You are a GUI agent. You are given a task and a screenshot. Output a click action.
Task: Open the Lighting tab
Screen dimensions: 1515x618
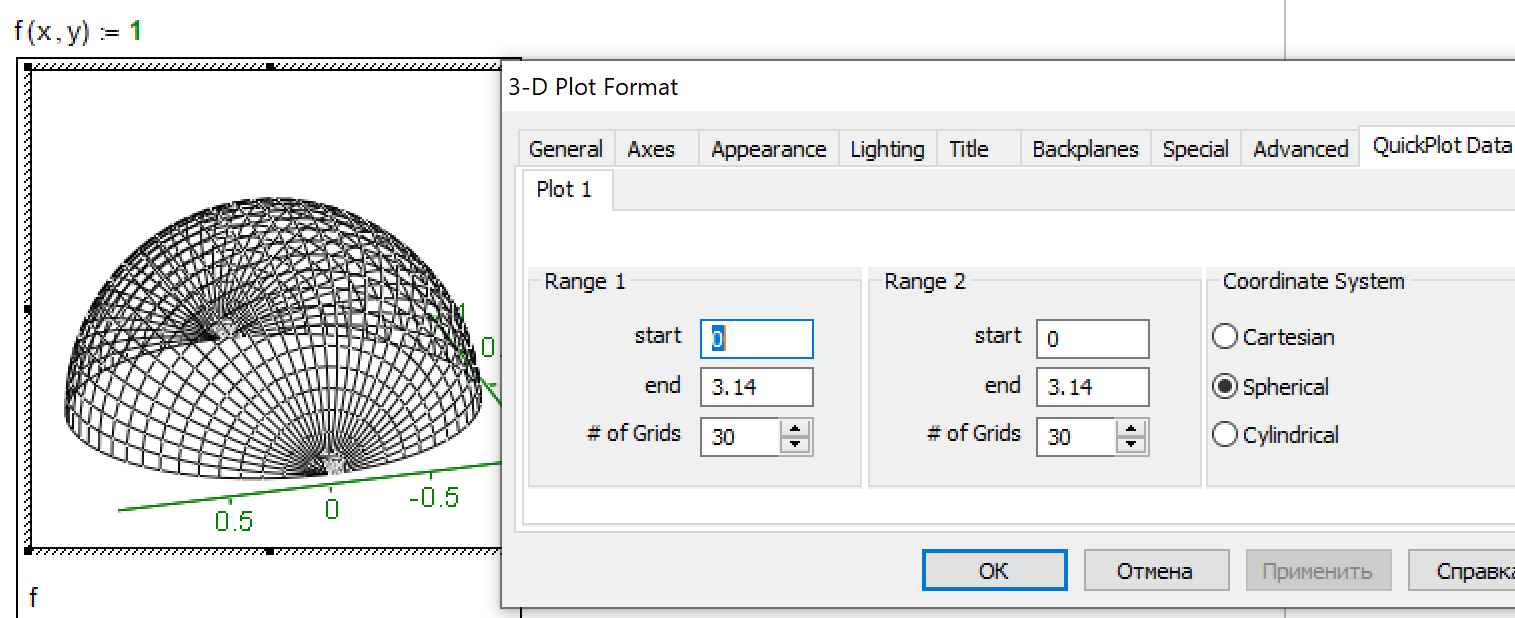click(x=886, y=148)
